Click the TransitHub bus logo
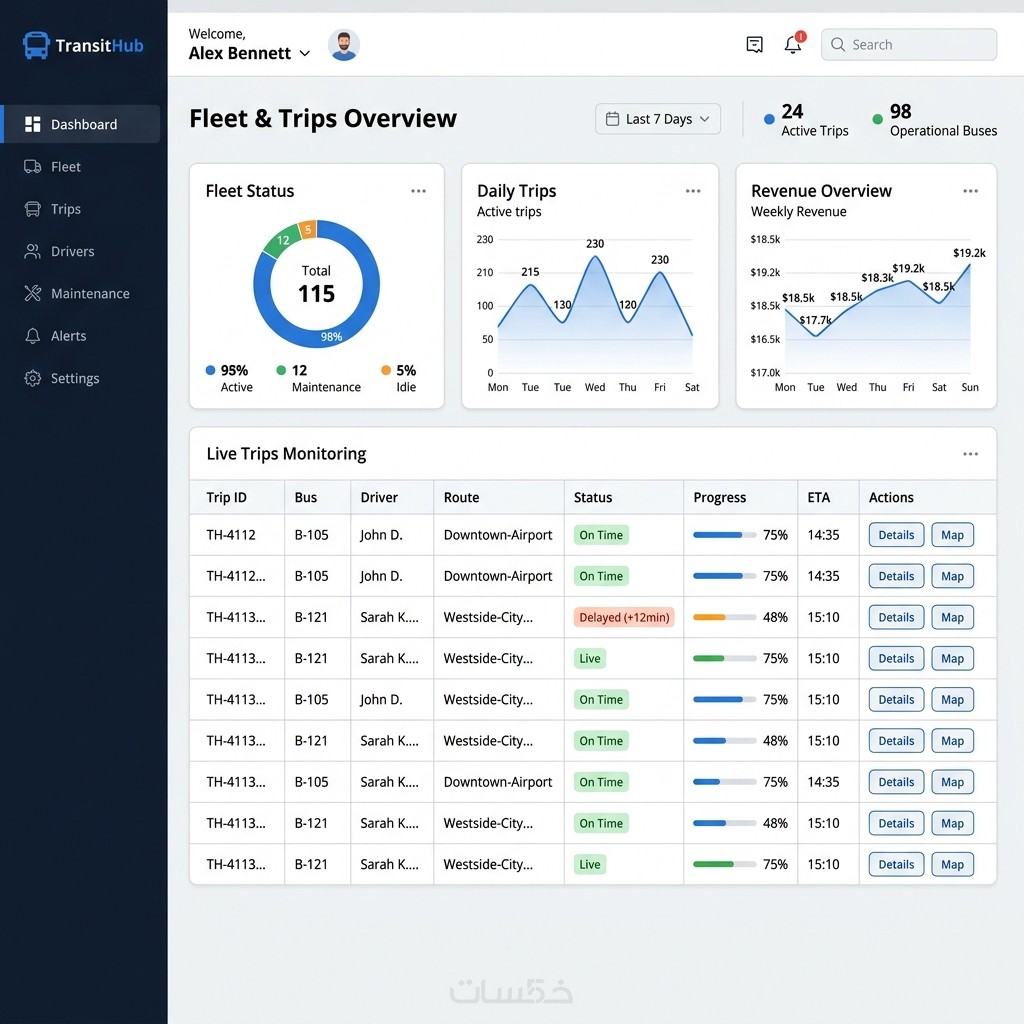The height and width of the screenshot is (1024, 1024). [x=36, y=45]
